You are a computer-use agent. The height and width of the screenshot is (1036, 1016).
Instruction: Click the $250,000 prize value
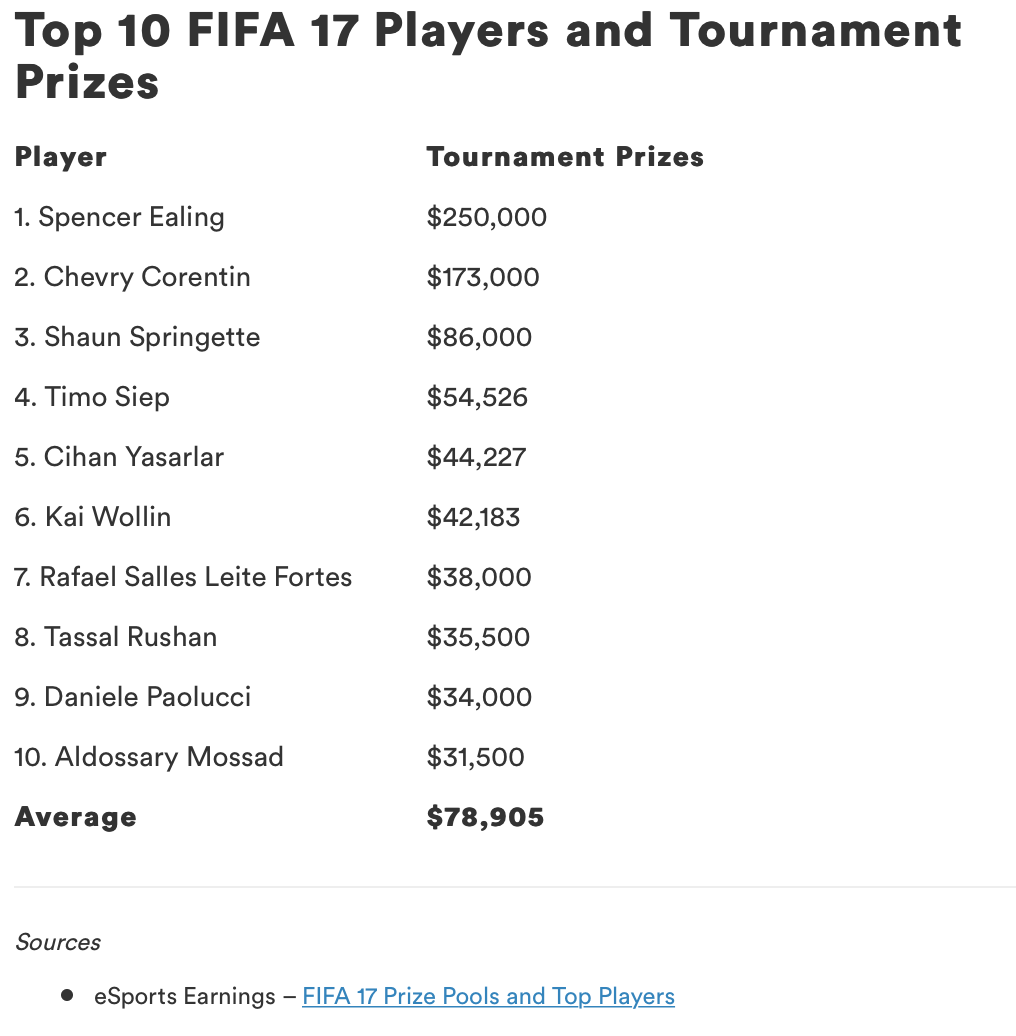[487, 217]
